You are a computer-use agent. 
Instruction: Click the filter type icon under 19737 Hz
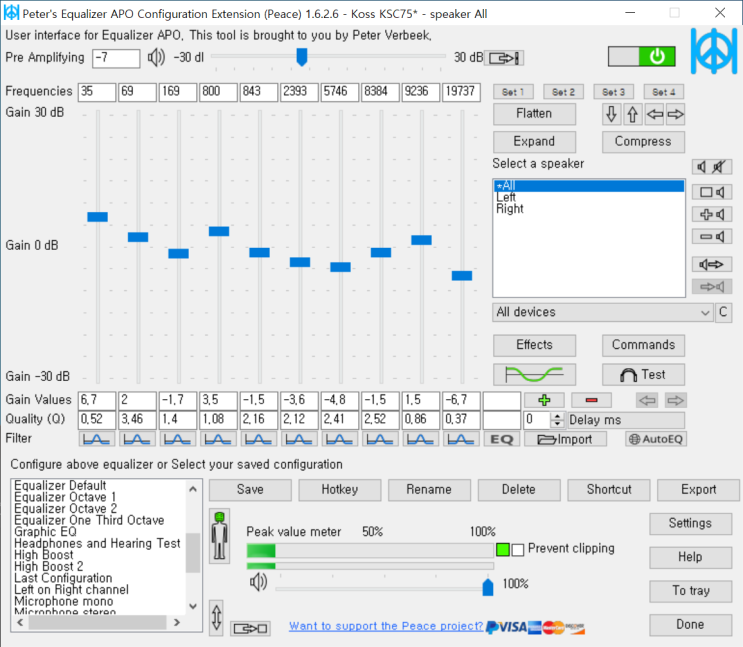click(461, 439)
